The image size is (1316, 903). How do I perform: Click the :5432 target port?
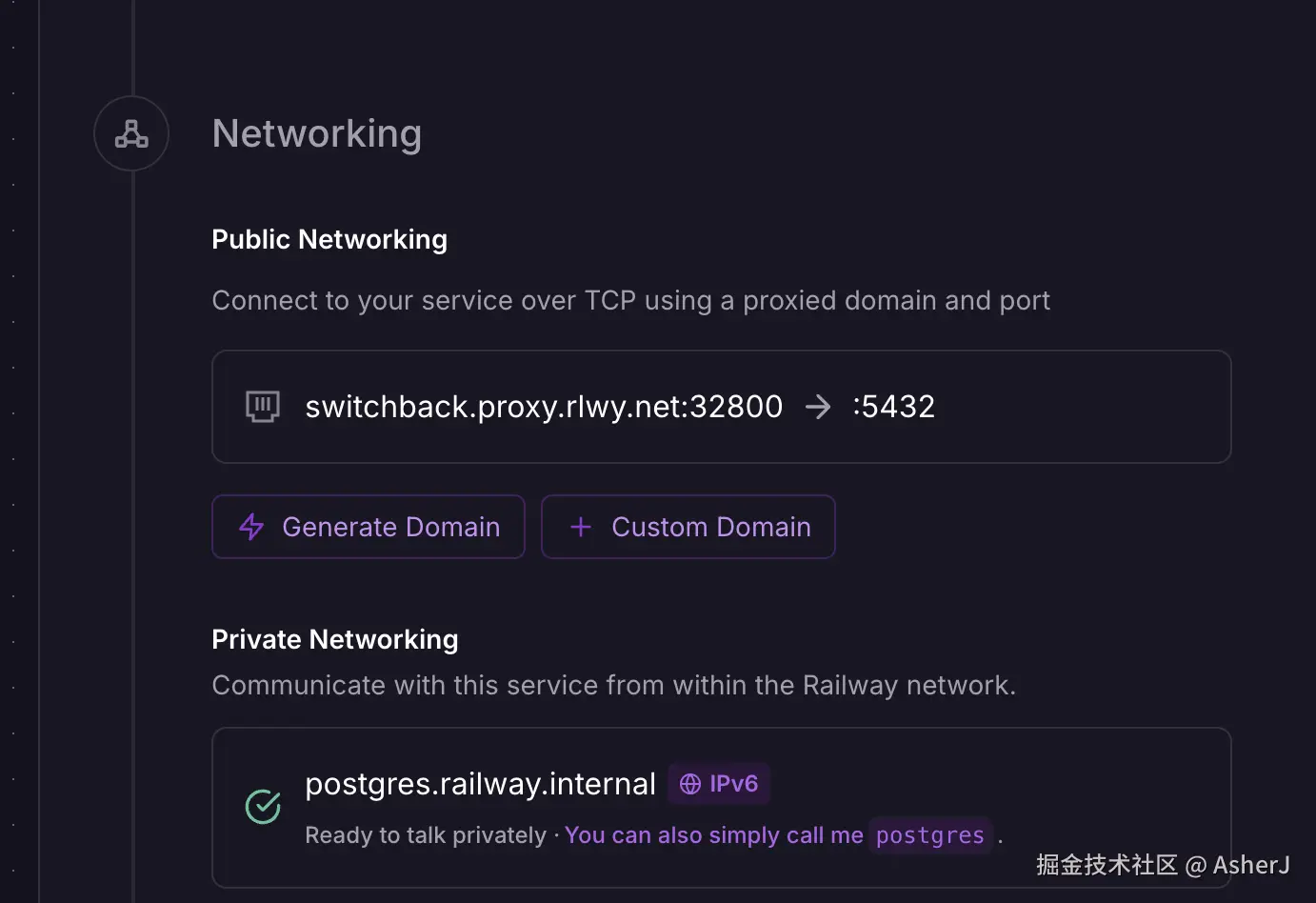894,407
